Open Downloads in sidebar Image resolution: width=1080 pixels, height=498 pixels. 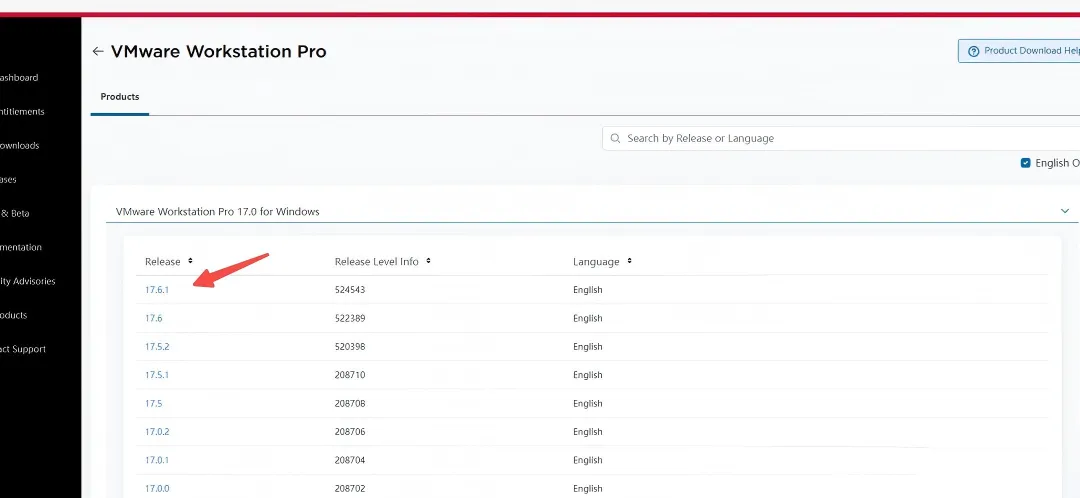[x=19, y=145]
